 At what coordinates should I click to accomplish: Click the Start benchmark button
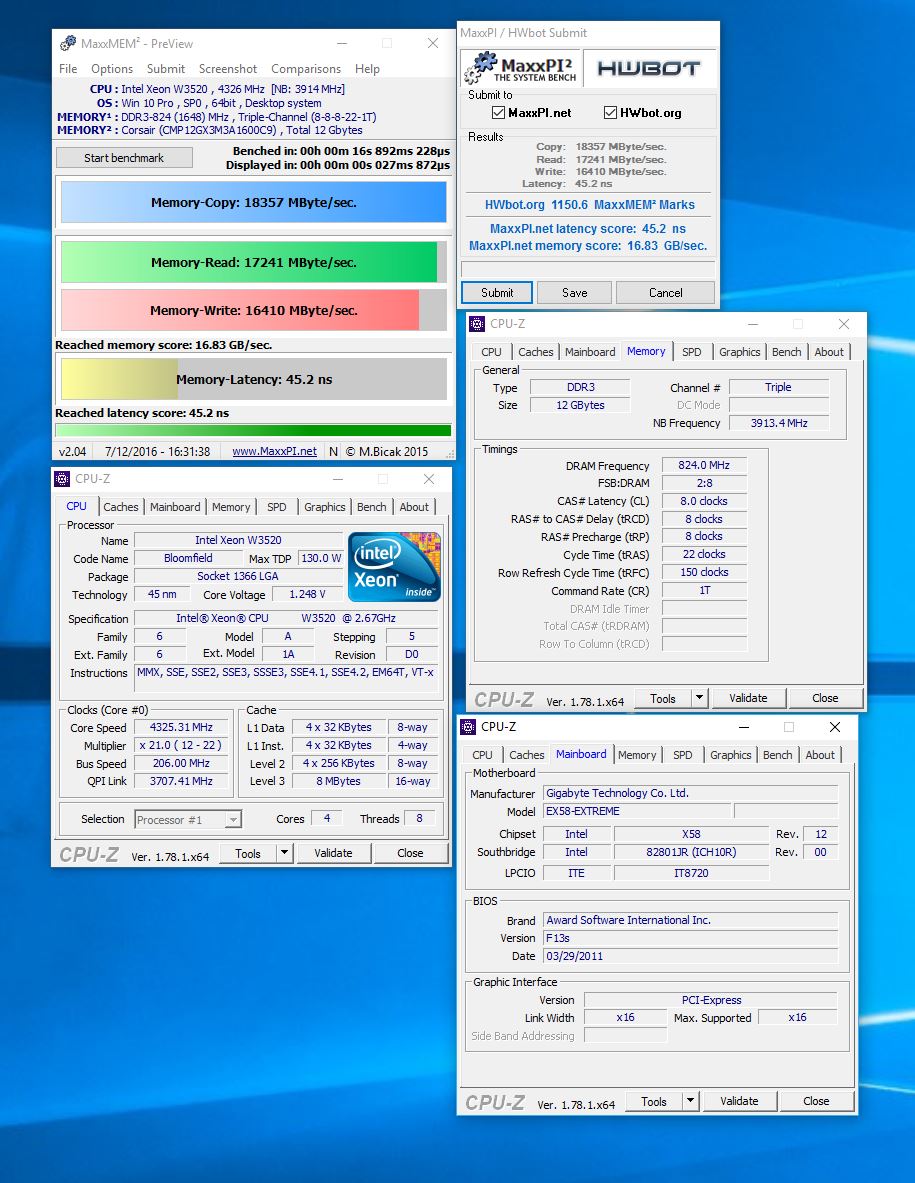tap(124, 158)
